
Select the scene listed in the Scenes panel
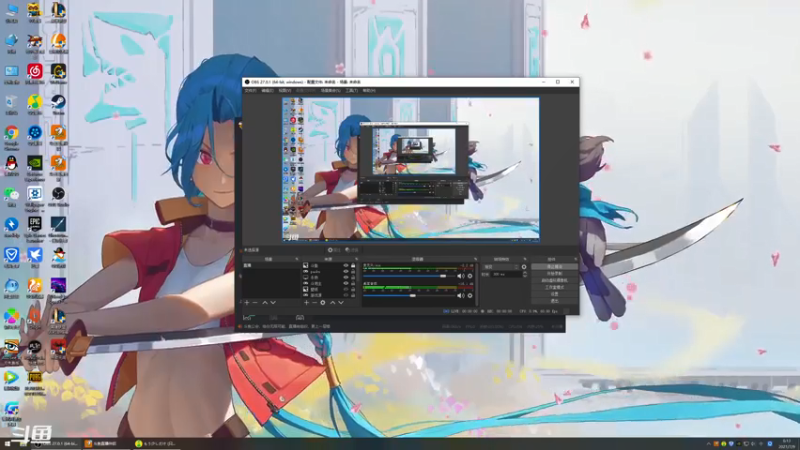coord(271,265)
